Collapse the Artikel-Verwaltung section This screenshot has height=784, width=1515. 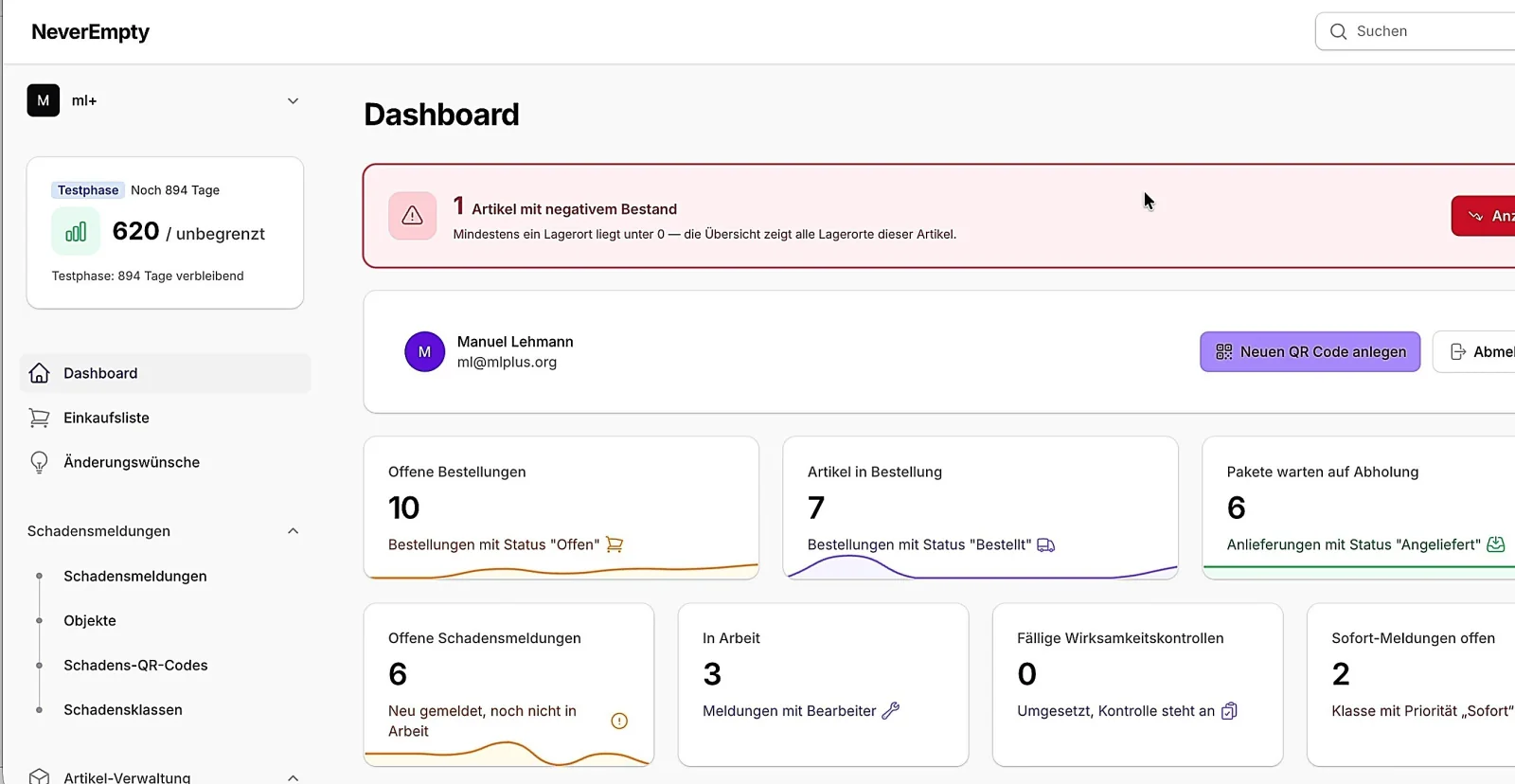293,777
